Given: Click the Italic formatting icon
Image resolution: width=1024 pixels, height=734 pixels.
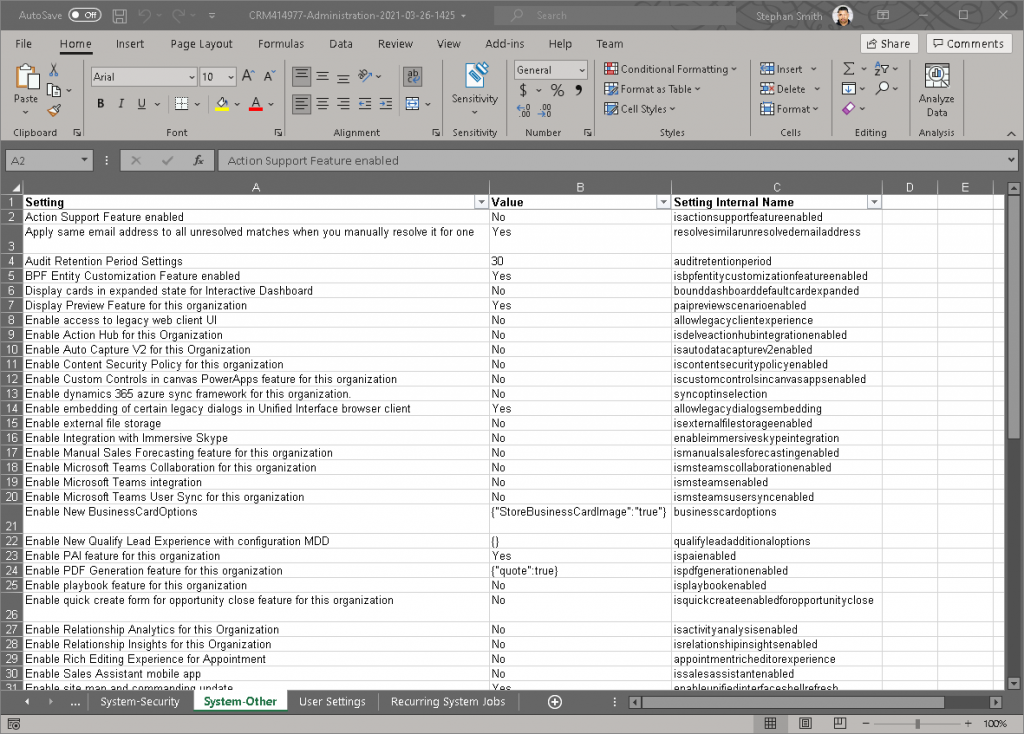Looking at the screenshot, I should click(x=122, y=104).
